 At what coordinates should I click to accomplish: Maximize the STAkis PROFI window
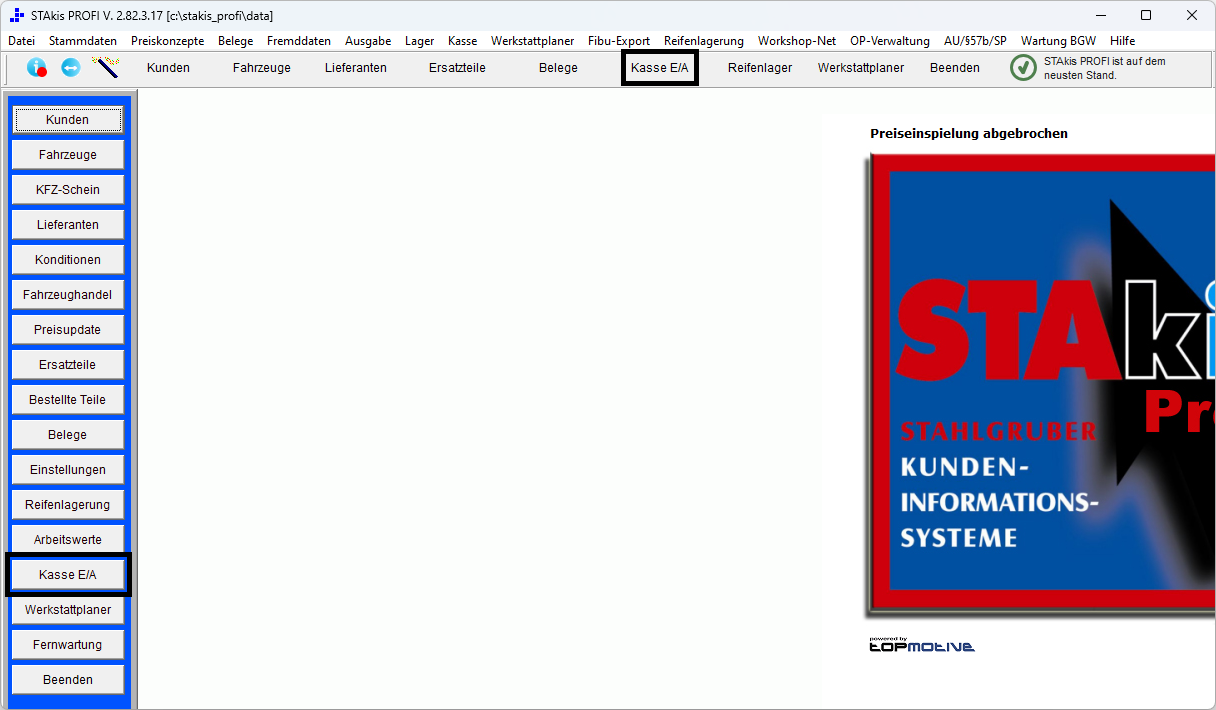1147,15
